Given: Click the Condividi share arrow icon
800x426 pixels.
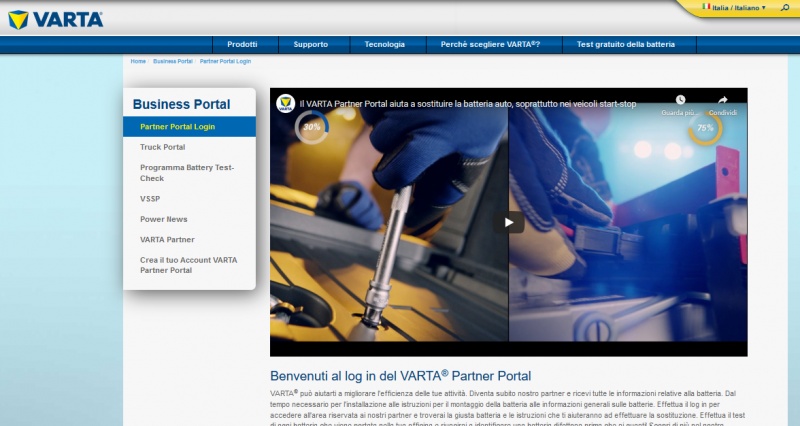Looking at the screenshot, I should (x=722, y=100).
